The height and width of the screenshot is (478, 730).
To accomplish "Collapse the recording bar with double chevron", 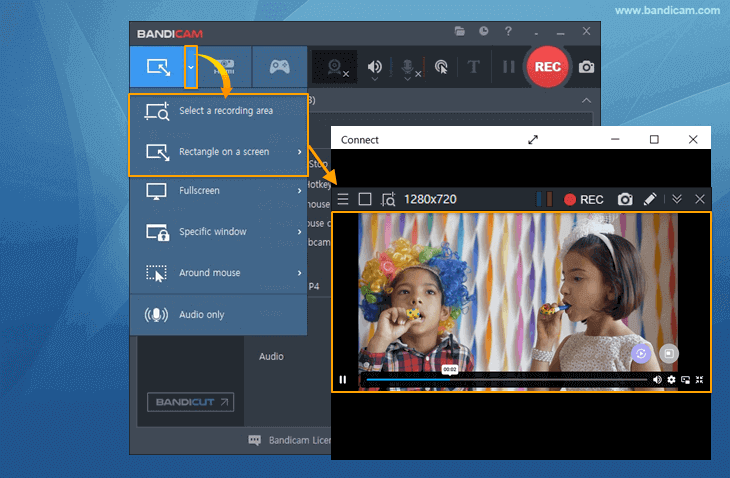I will click(x=677, y=199).
